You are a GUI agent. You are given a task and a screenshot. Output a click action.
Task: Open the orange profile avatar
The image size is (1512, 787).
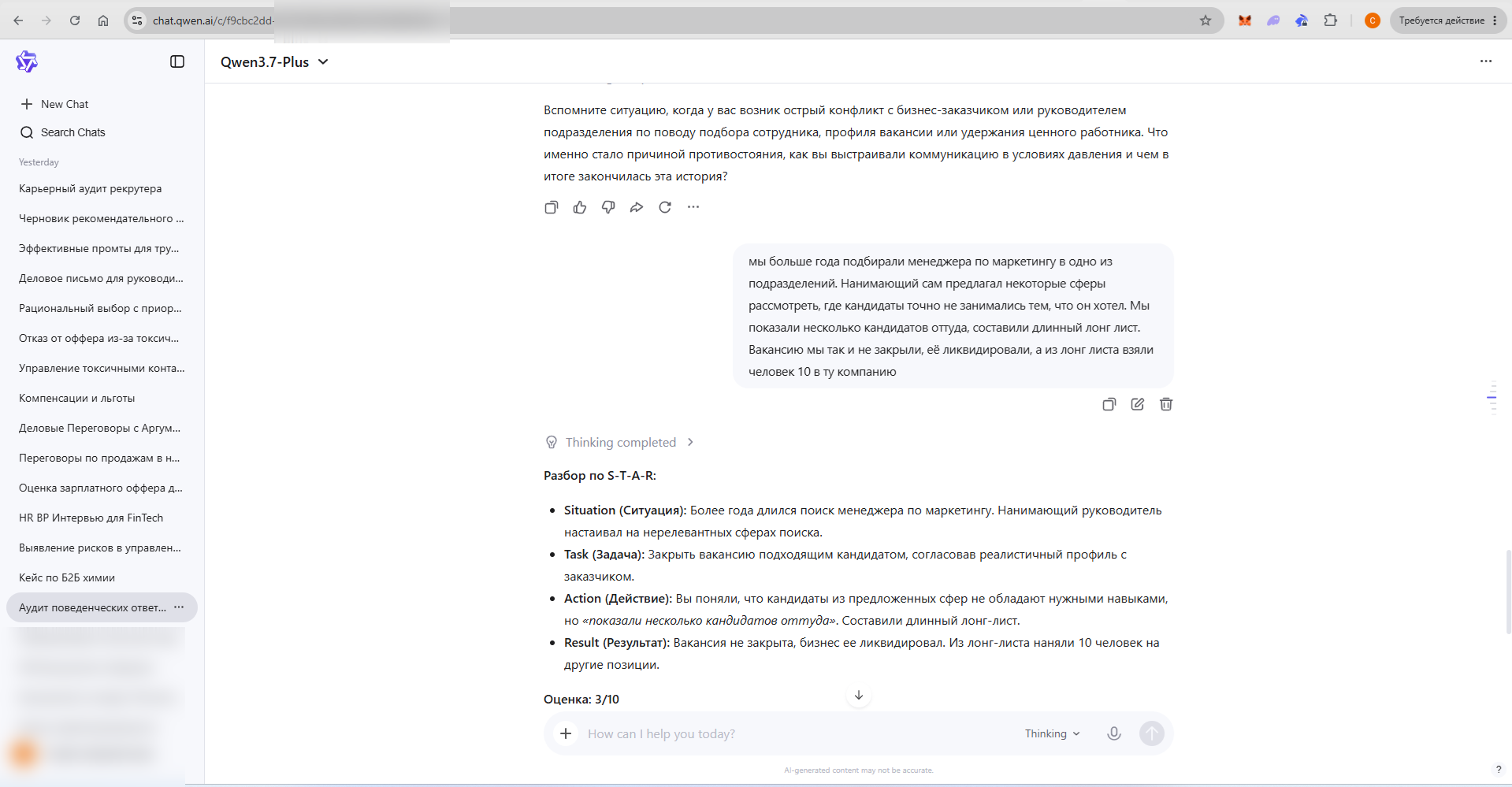pos(1373,20)
